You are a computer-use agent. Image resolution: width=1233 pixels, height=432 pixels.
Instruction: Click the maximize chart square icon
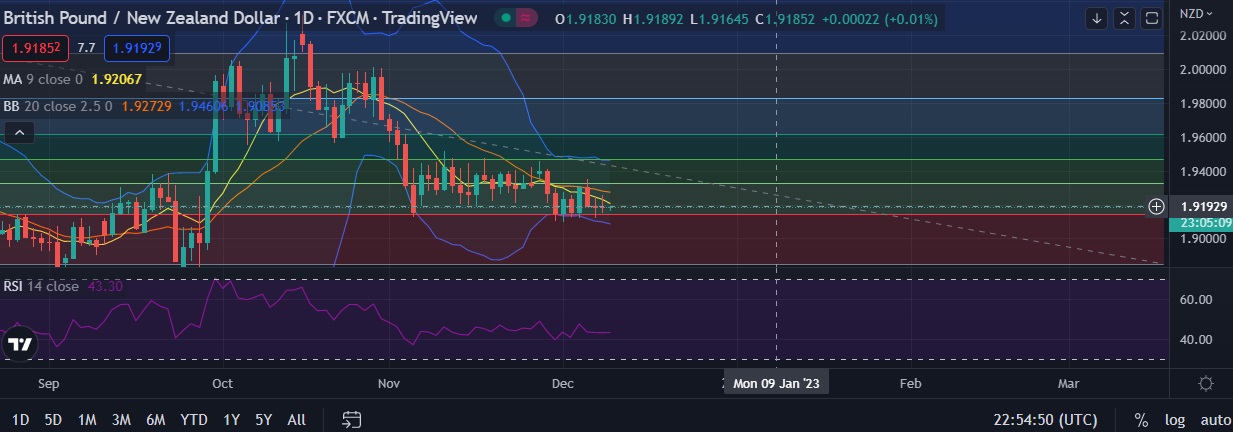[x=1152, y=18]
